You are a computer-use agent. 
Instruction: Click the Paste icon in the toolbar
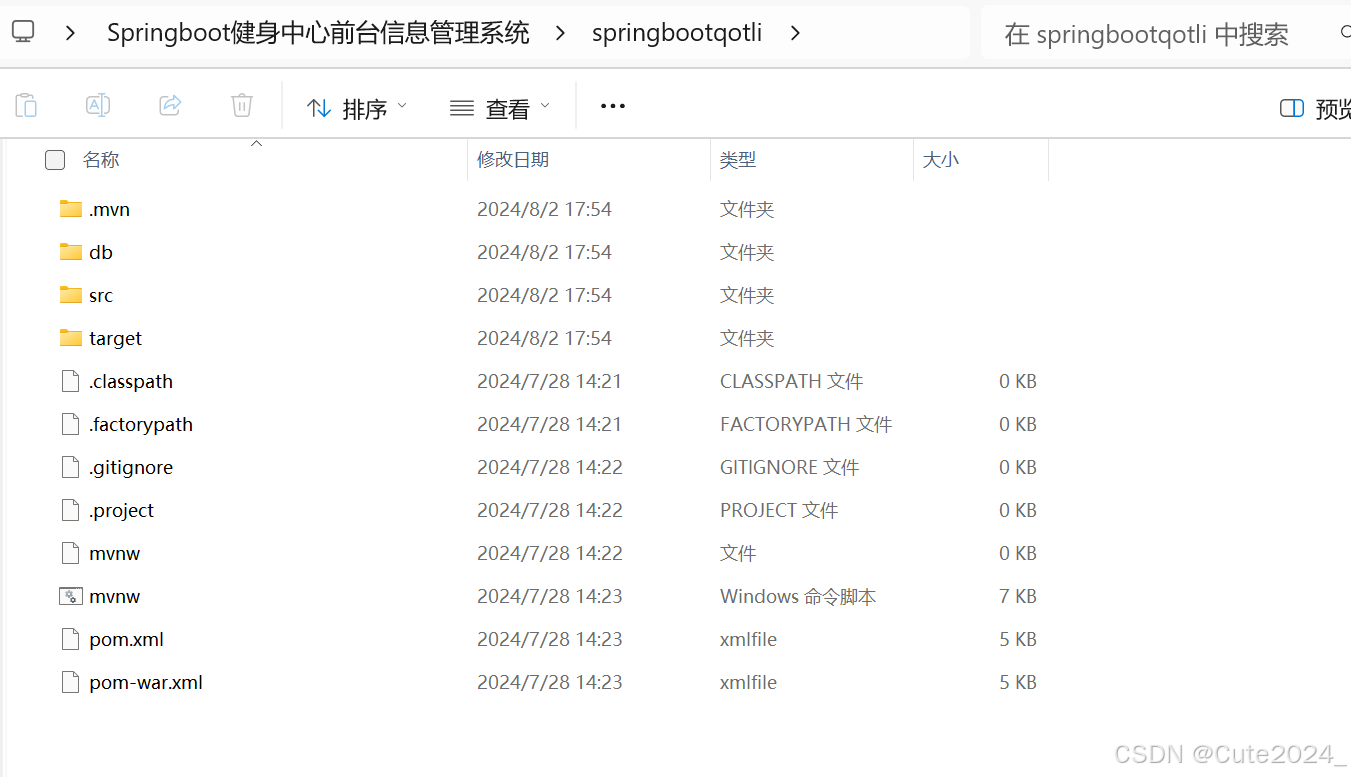click(26, 105)
